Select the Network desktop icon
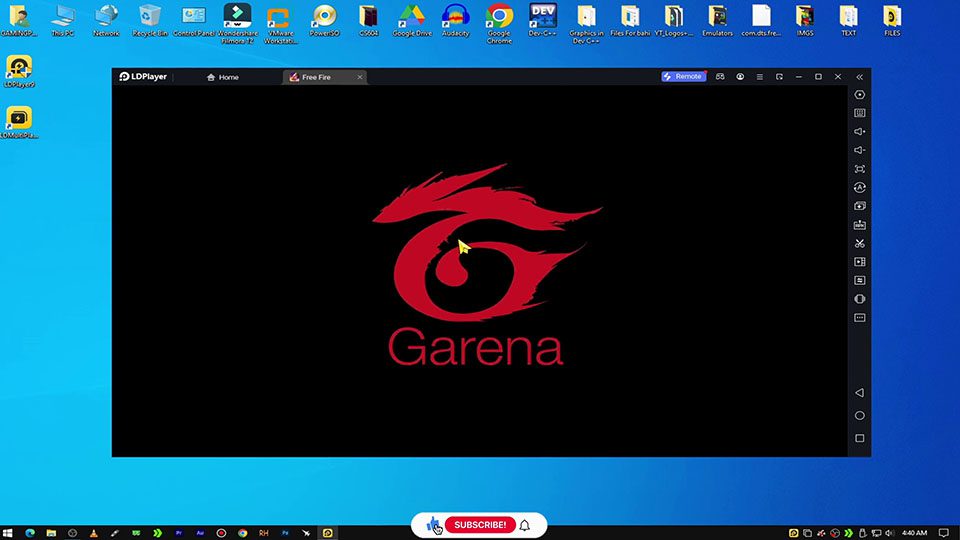This screenshot has height=540, width=960. pos(106,21)
